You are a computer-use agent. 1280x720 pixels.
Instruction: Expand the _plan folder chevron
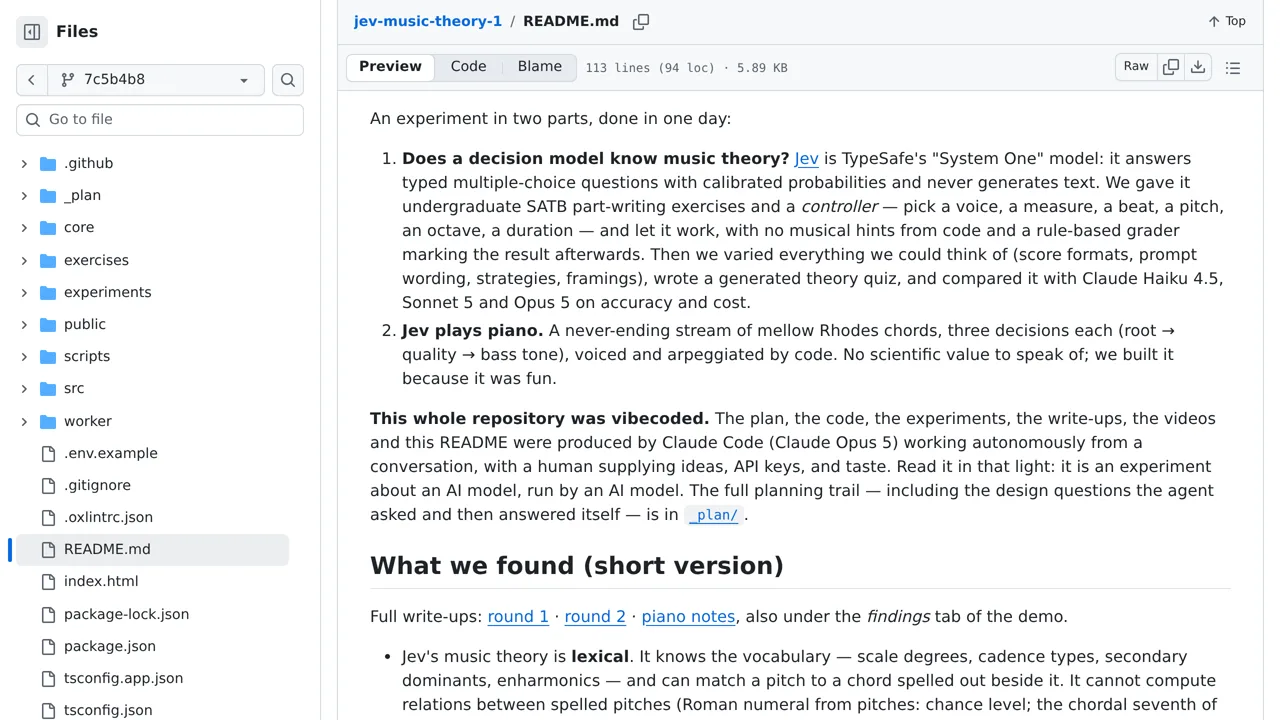click(24, 196)
